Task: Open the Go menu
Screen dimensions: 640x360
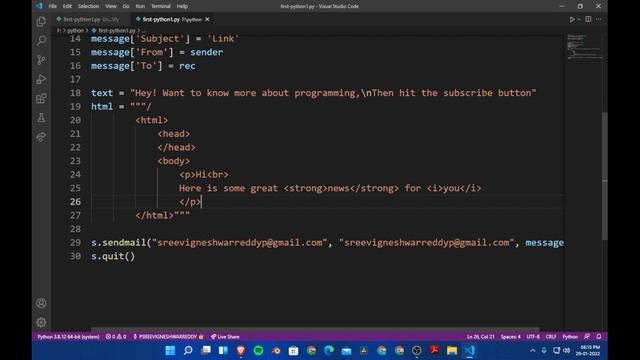Action: [x=126, y=6]
